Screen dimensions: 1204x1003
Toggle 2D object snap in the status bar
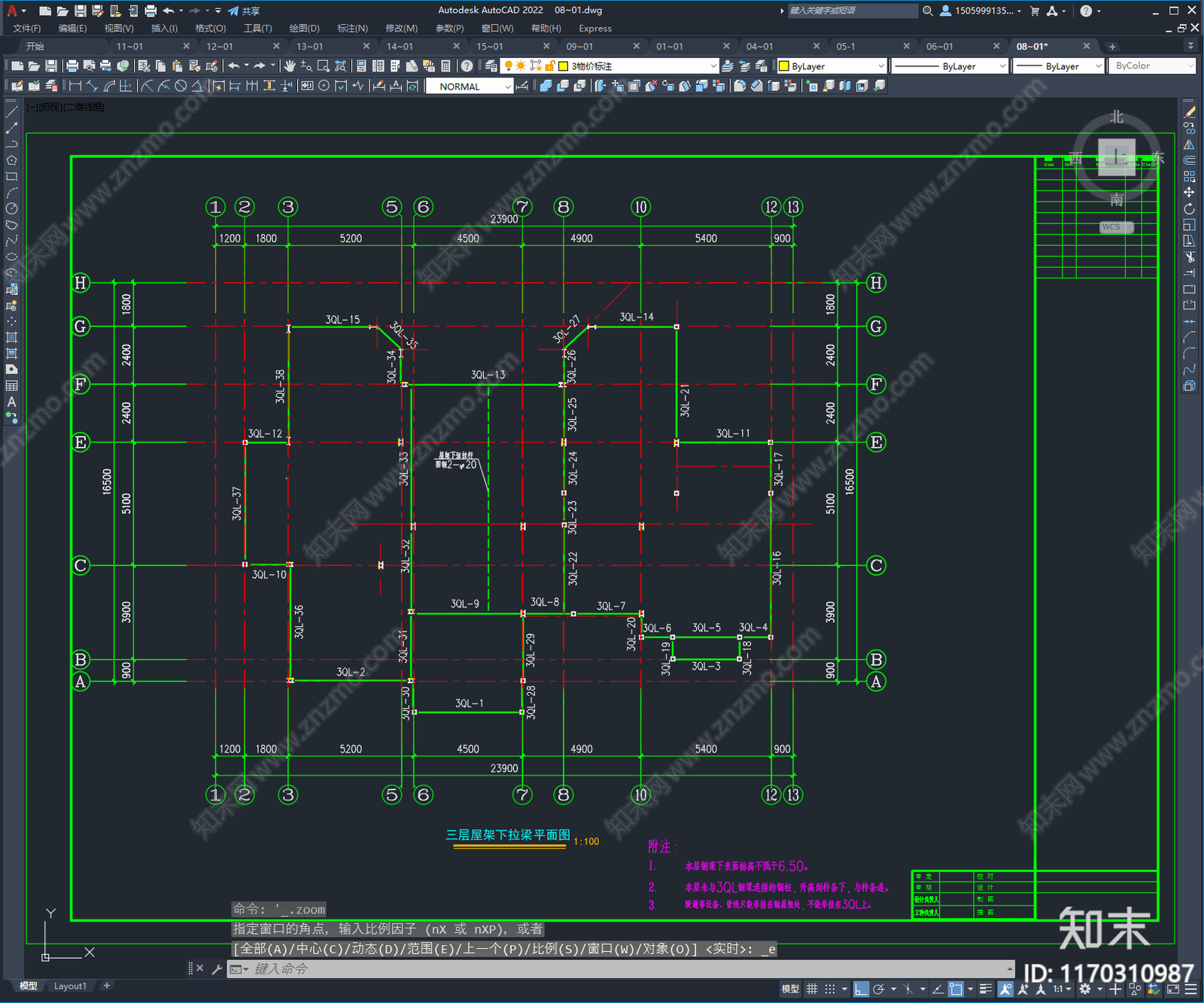point(956,989)
